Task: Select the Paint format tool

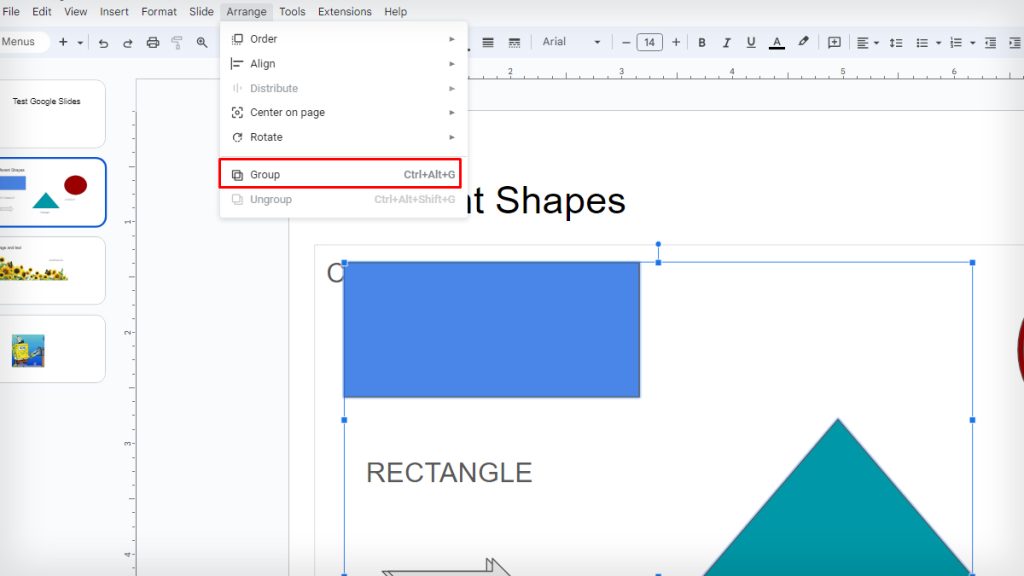Action: pyautogui.click(x=177, y=42)
